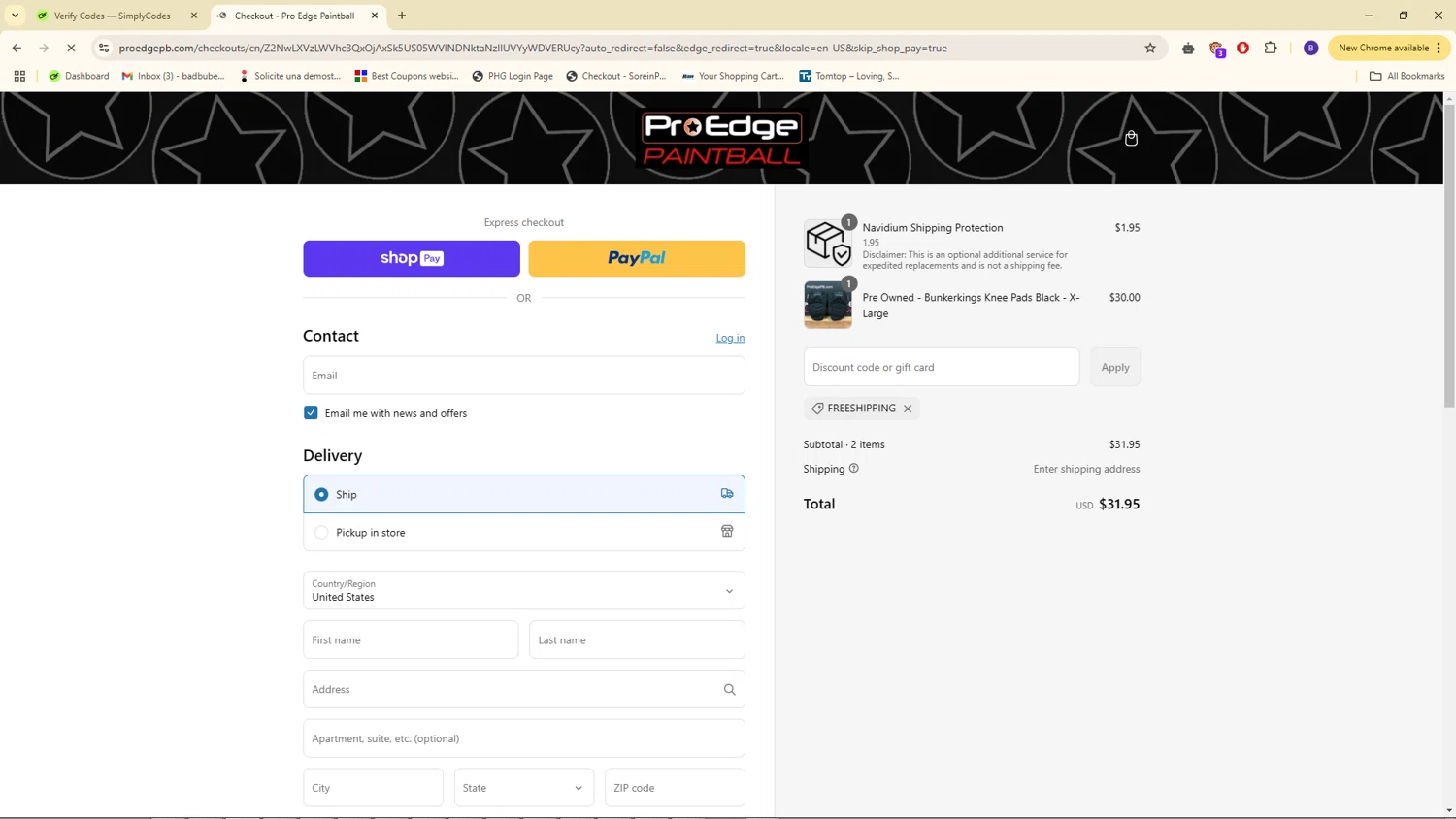Click the Navidium Shipping Protection thumbnail

click(828, 243)
